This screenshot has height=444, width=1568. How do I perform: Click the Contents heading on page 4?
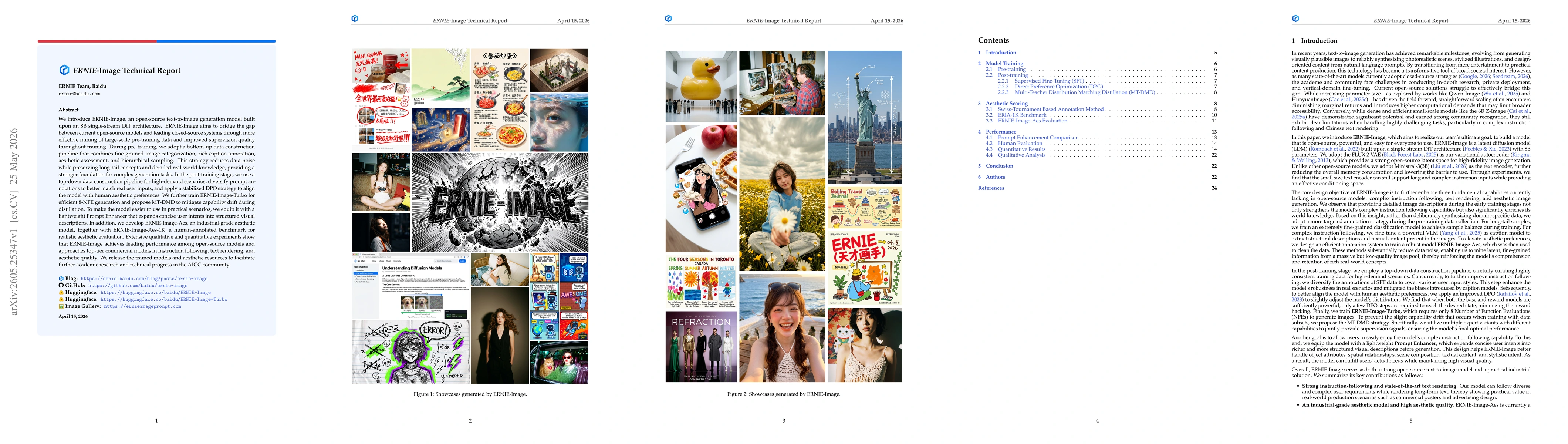point(993,40)
